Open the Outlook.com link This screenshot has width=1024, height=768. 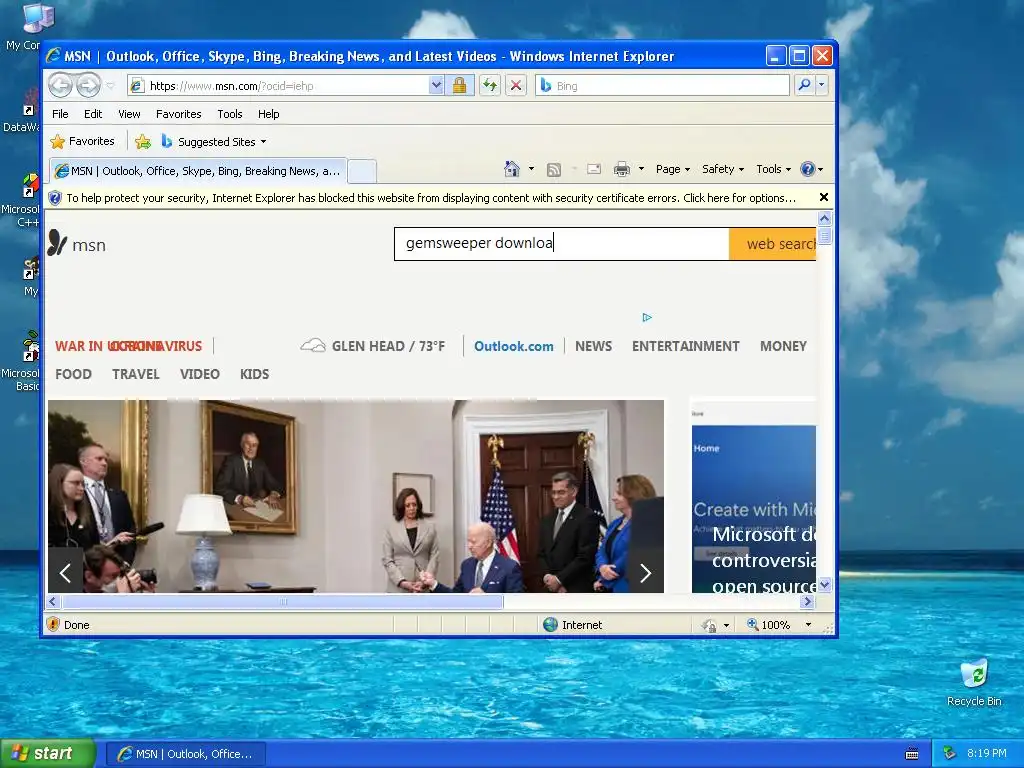pos(513,346)
